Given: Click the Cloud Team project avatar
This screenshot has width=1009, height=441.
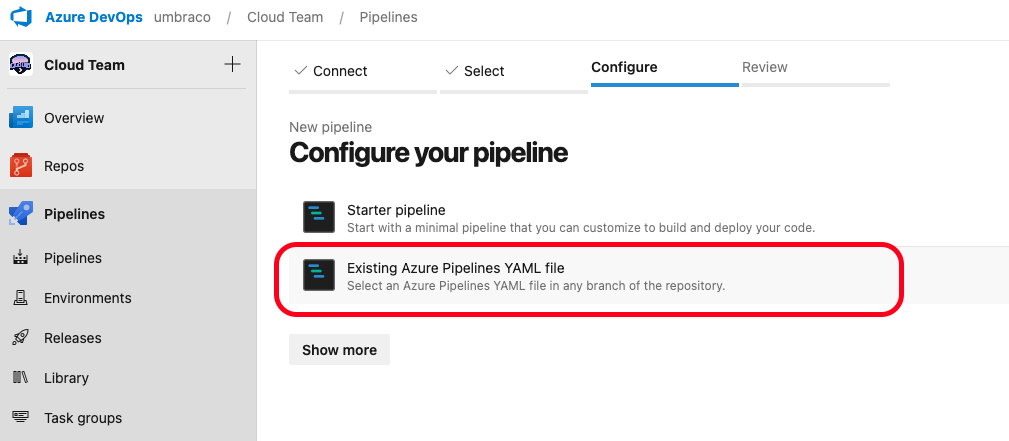Looking at the screenshot, I should pyautogui.click(x=21, y=65).
